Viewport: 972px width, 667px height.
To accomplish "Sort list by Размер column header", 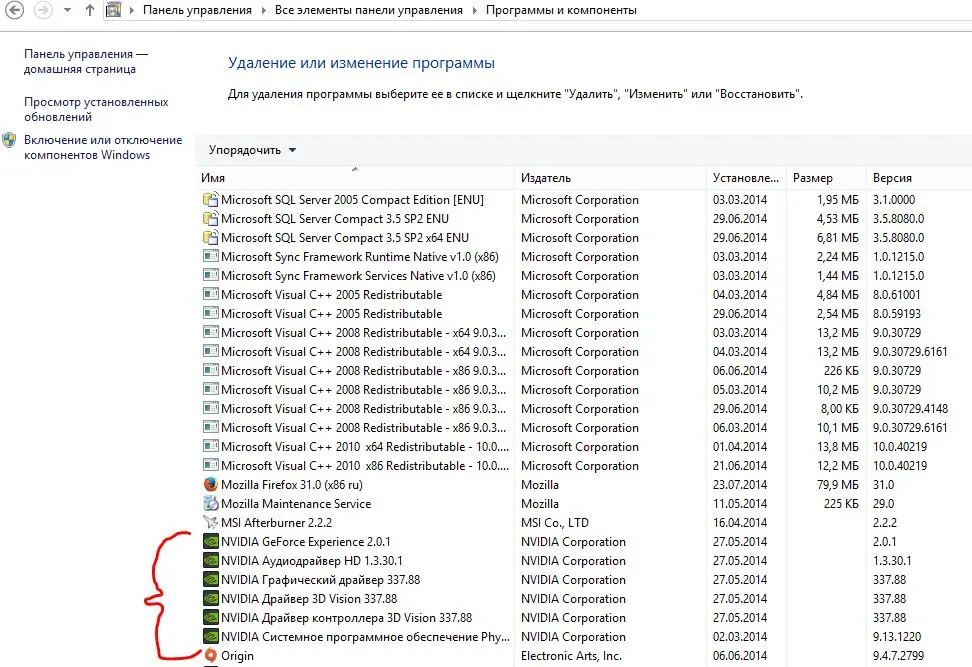I will pos(812,178).
